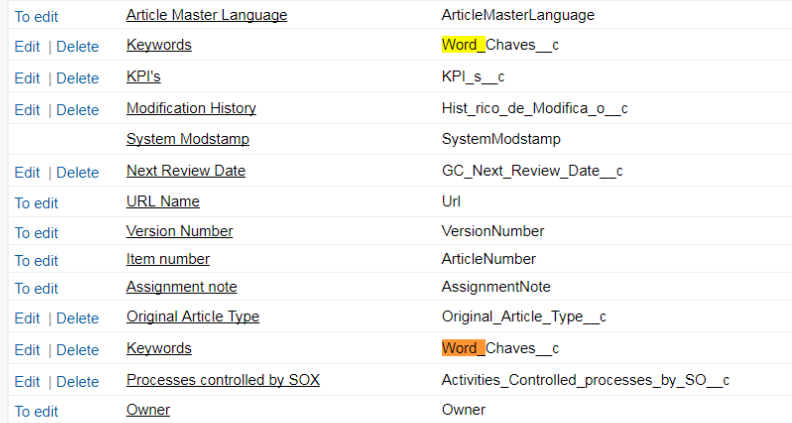The image size is (792, 423).
Task: Open the Article Master Language field link
Action: [x=206, y=16]
